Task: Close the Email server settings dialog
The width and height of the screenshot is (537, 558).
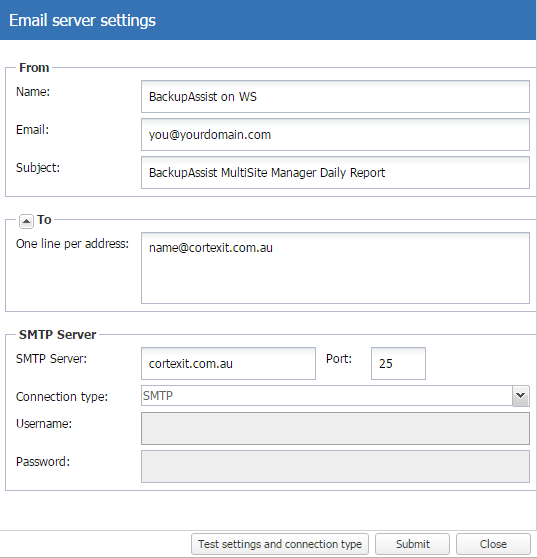Action: pos(493,544)
